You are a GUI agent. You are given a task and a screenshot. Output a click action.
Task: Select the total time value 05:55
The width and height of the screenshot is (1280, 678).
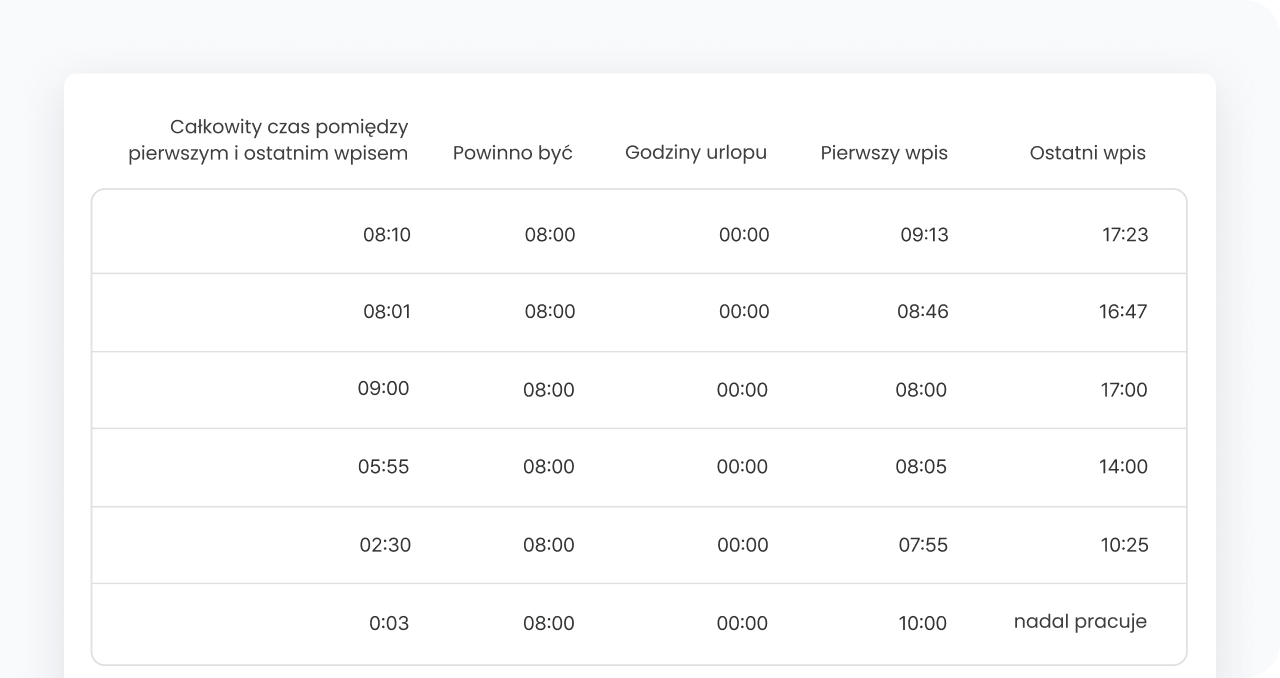pyautogui.click(x=384, y=467)
